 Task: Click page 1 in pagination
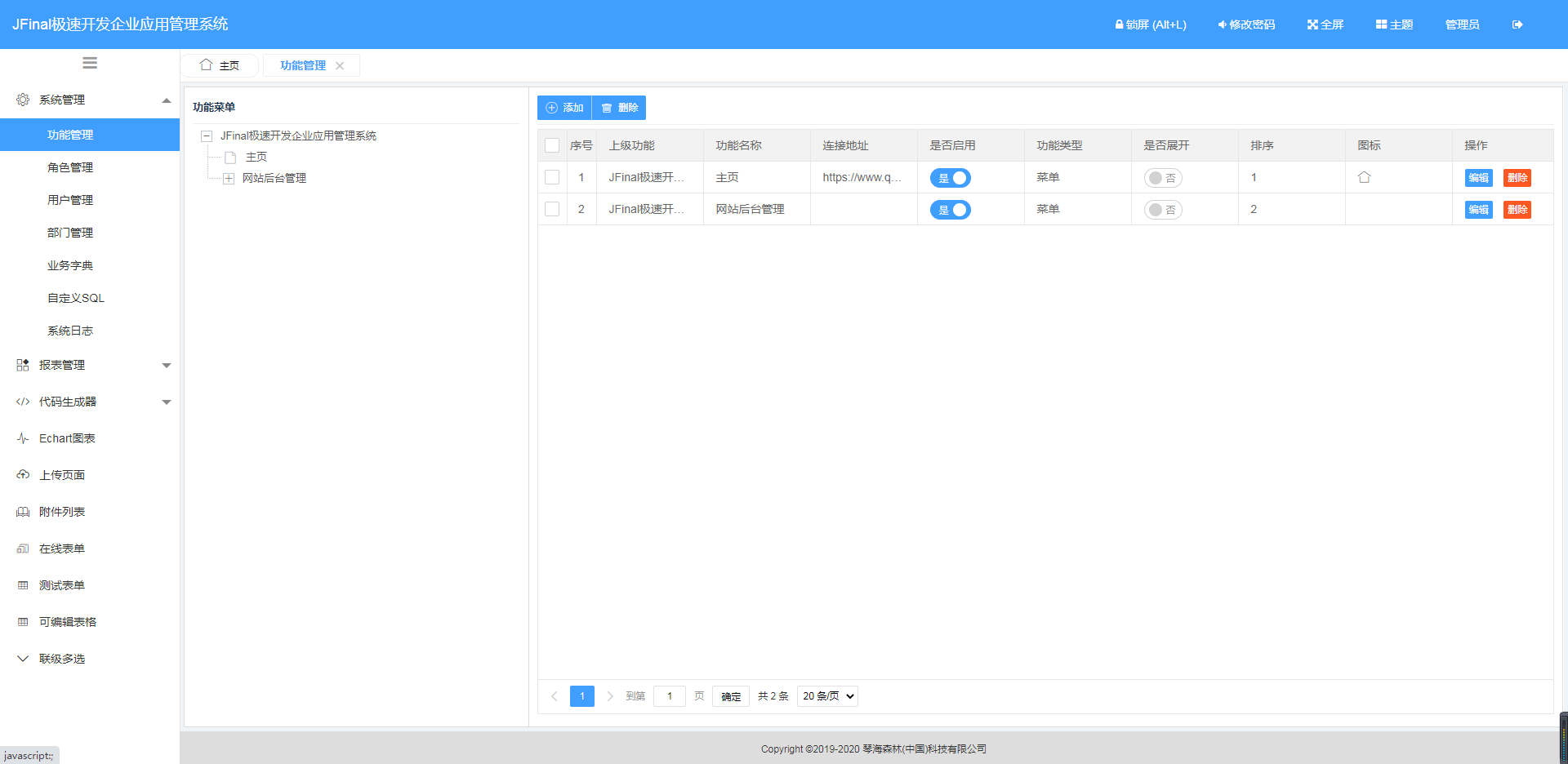click(582, 696)
